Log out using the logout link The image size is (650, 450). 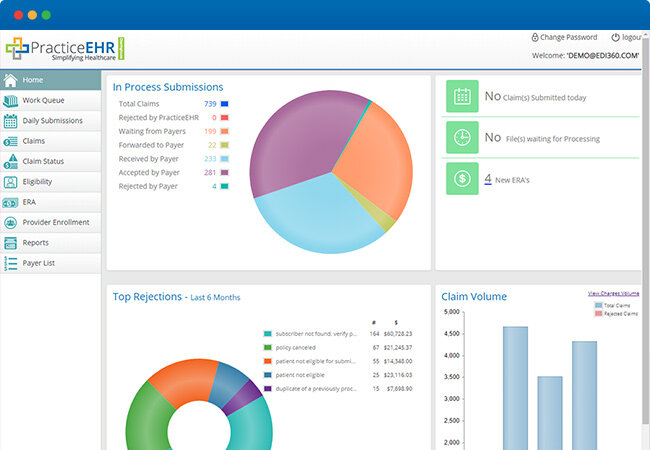coord(630,37)
